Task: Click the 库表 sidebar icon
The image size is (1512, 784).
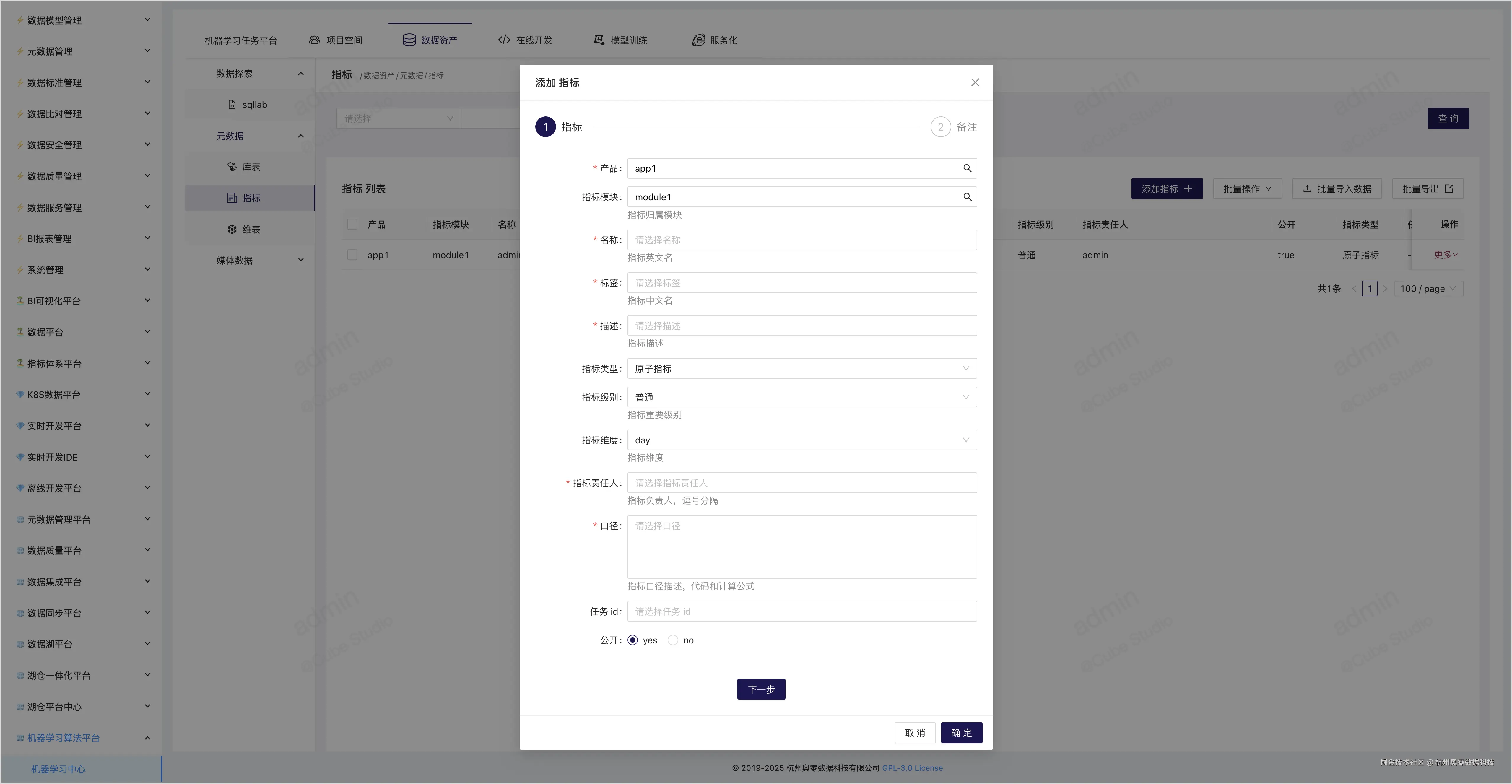Action: 232,167
